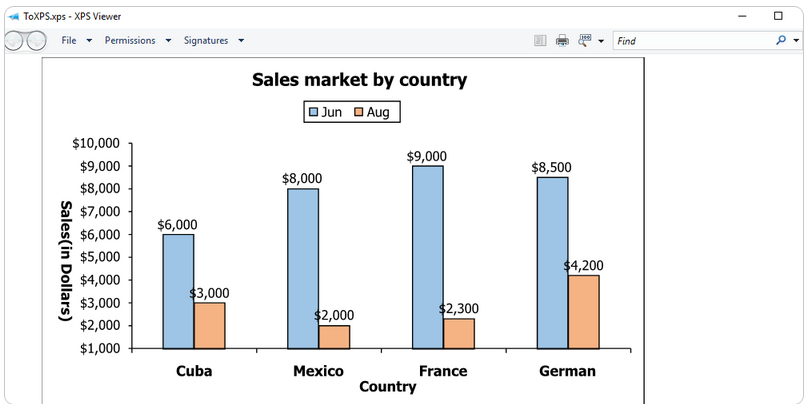Image resolution: width=804 pixels, height=404 pixels.
Task: Click the blue Jun legend swatch
Action: (x=313, y=112)
